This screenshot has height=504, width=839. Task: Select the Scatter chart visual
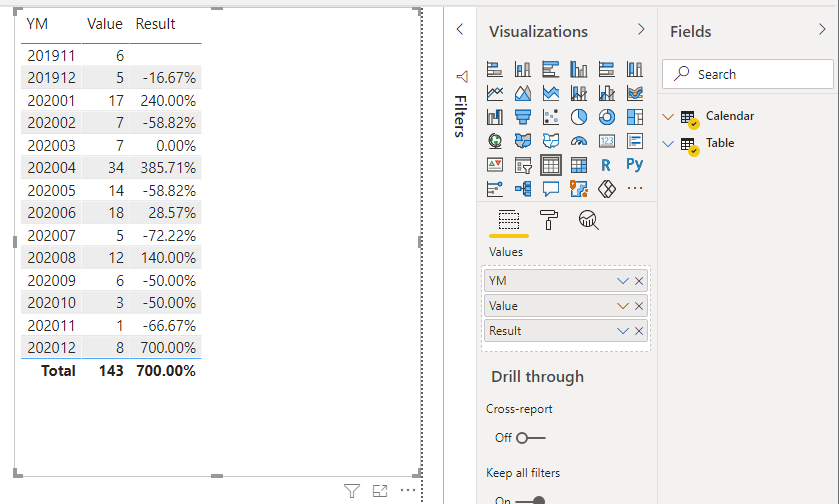[551, 117]
